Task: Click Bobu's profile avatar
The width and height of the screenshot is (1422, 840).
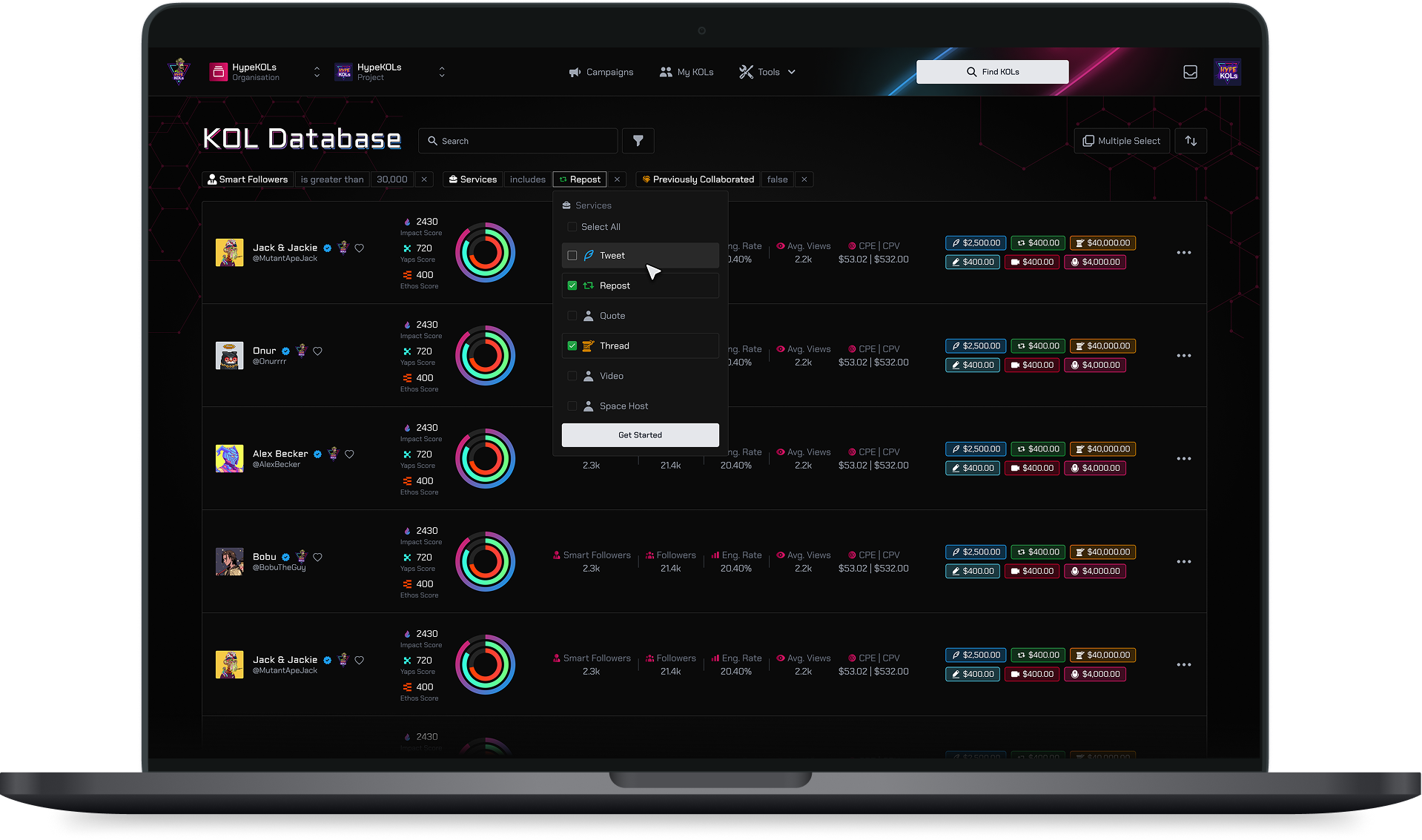Action: pyautogui.click(x=229, y=562)
